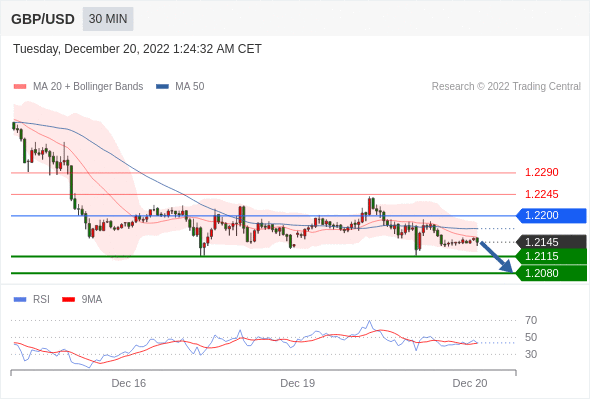Click the 30 MIN timeframe button
The width and height of the screenshot is (590, 400).
(108, 19)
